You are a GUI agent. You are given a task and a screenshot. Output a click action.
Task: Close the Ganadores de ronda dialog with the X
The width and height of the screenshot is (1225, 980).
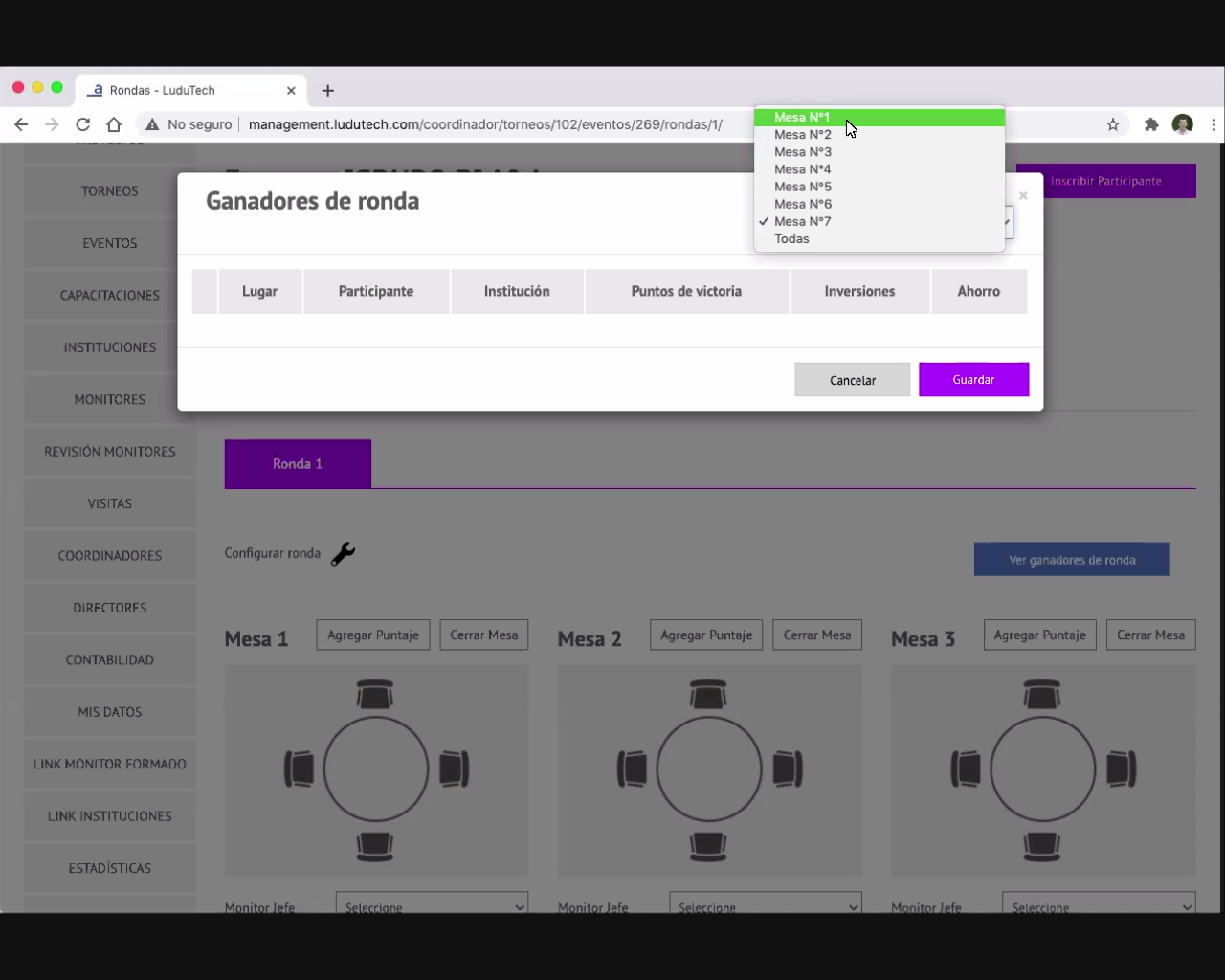point(1023,195)
